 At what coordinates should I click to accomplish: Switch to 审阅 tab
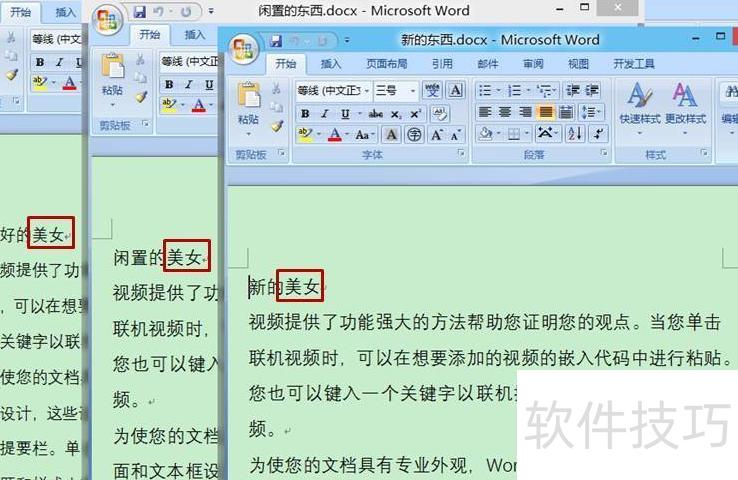pyautogui.click(x=533, y=64)
